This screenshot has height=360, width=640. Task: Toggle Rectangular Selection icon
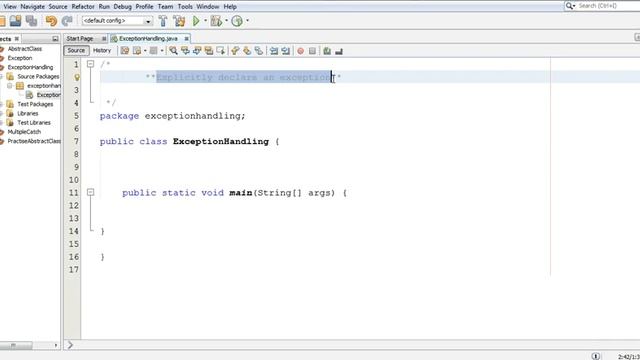pos(221,51)
